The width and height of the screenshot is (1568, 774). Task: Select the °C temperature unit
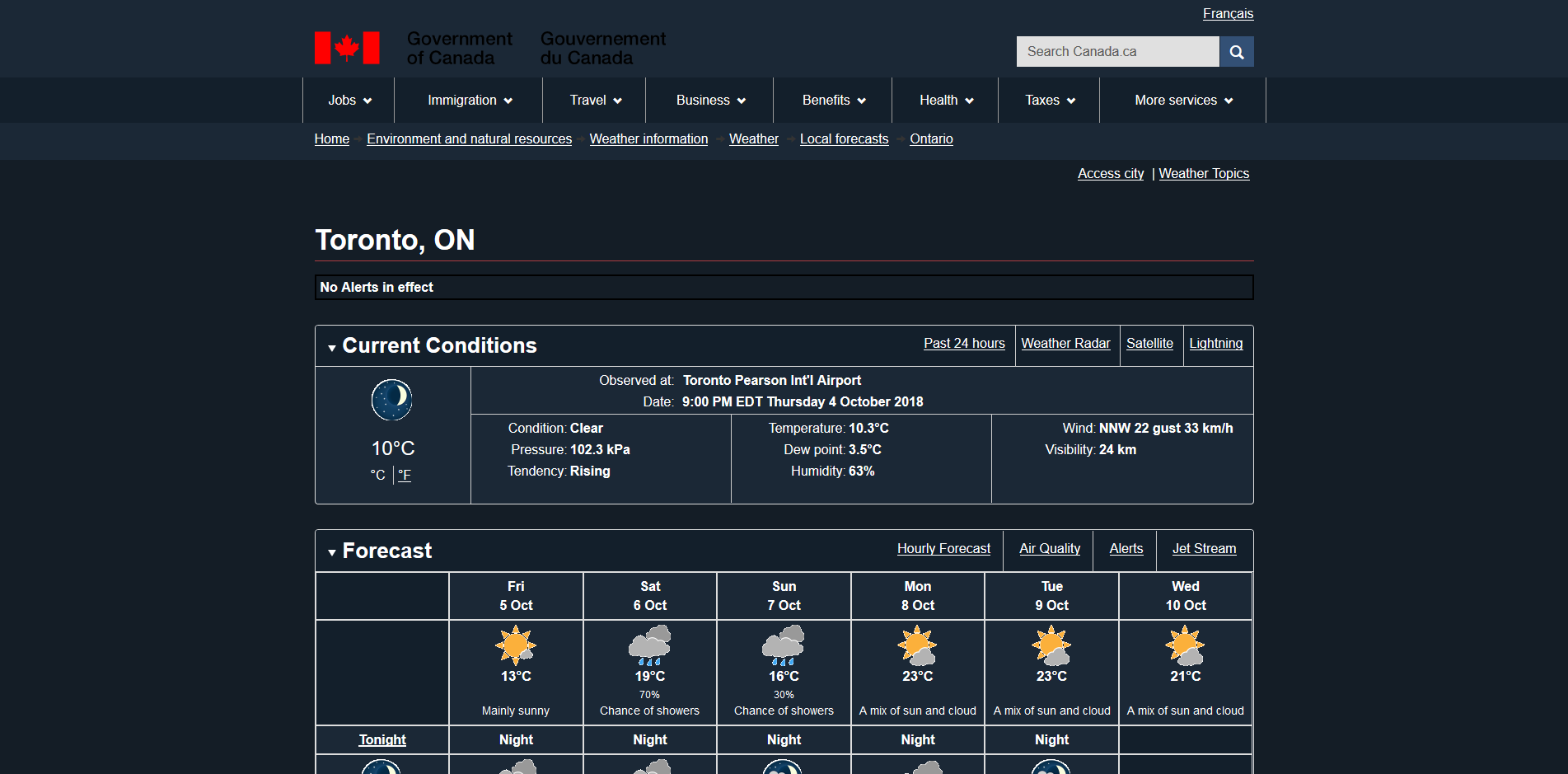tap(377, 475)
